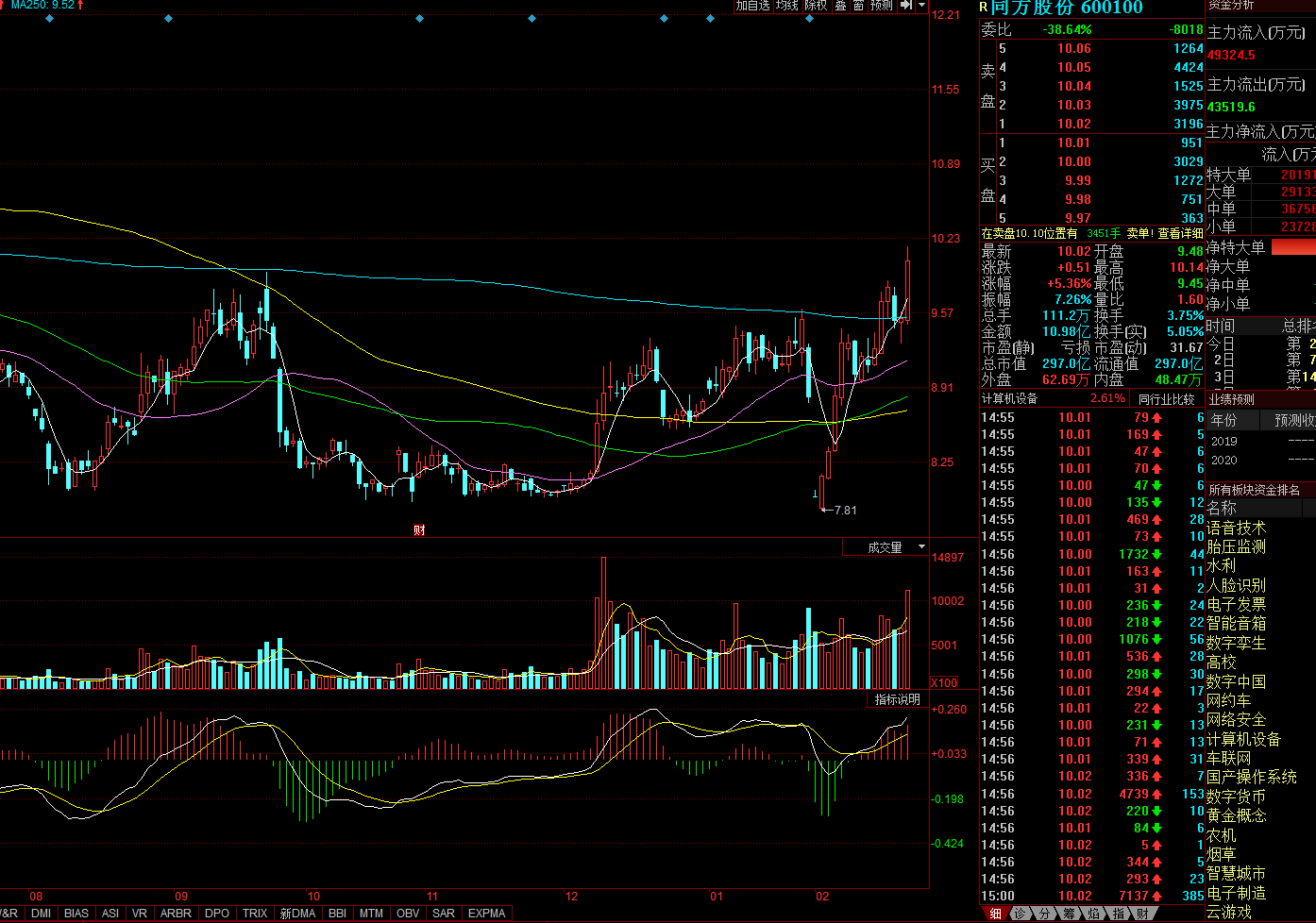Click the 所有板块资金排名 header

1254,490
